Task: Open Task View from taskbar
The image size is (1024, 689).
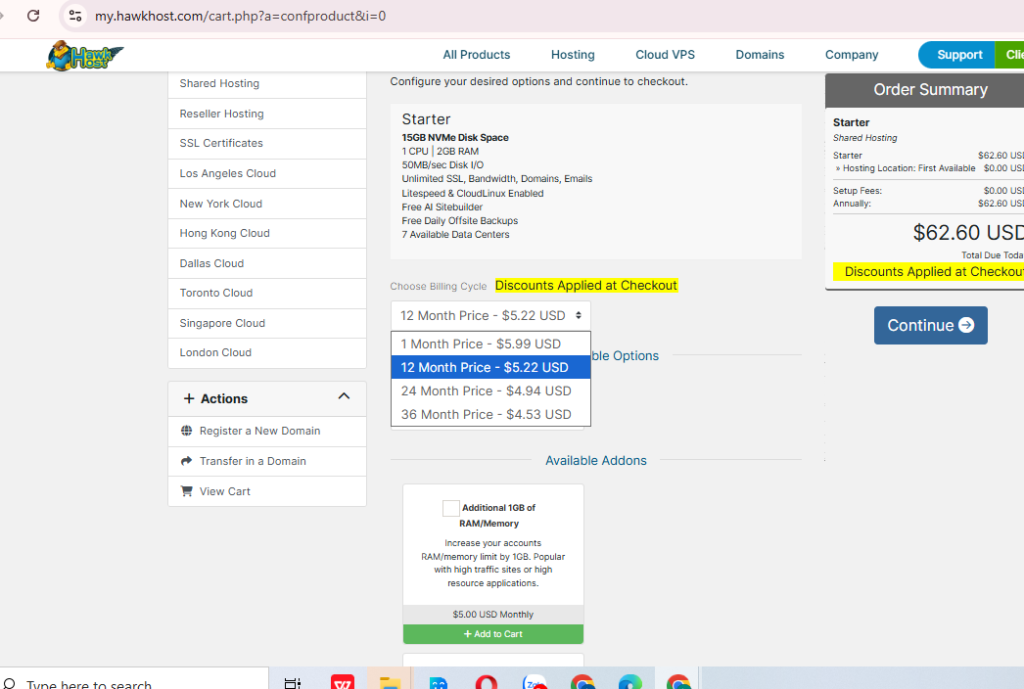Action: [293, 682]
